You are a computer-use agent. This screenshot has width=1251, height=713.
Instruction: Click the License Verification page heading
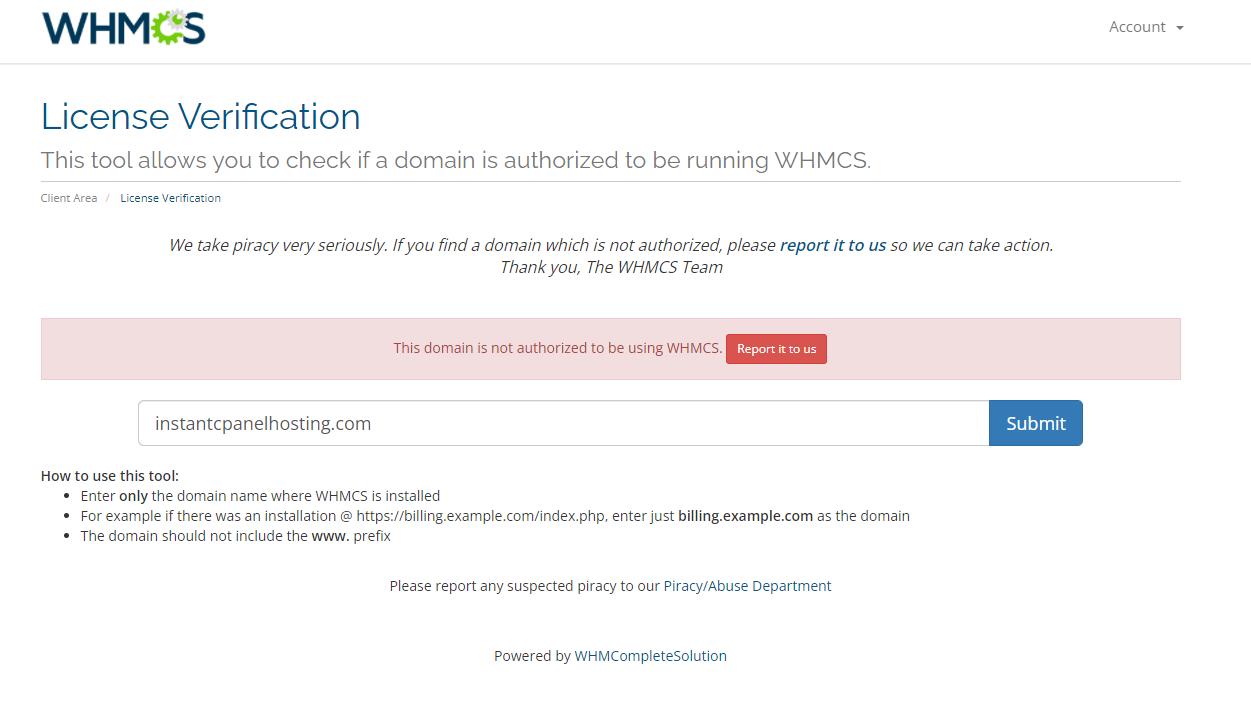point(200,117)
